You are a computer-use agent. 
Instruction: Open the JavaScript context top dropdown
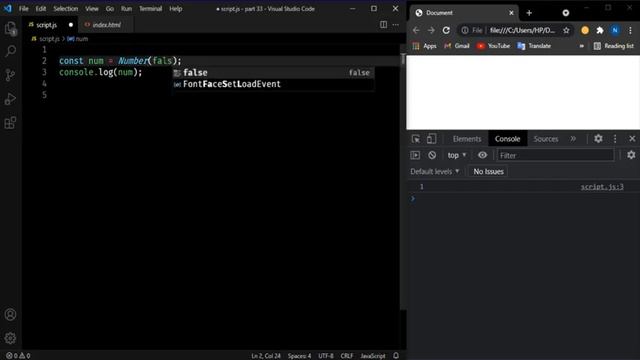pyautogui.click(x=457, y=155)
